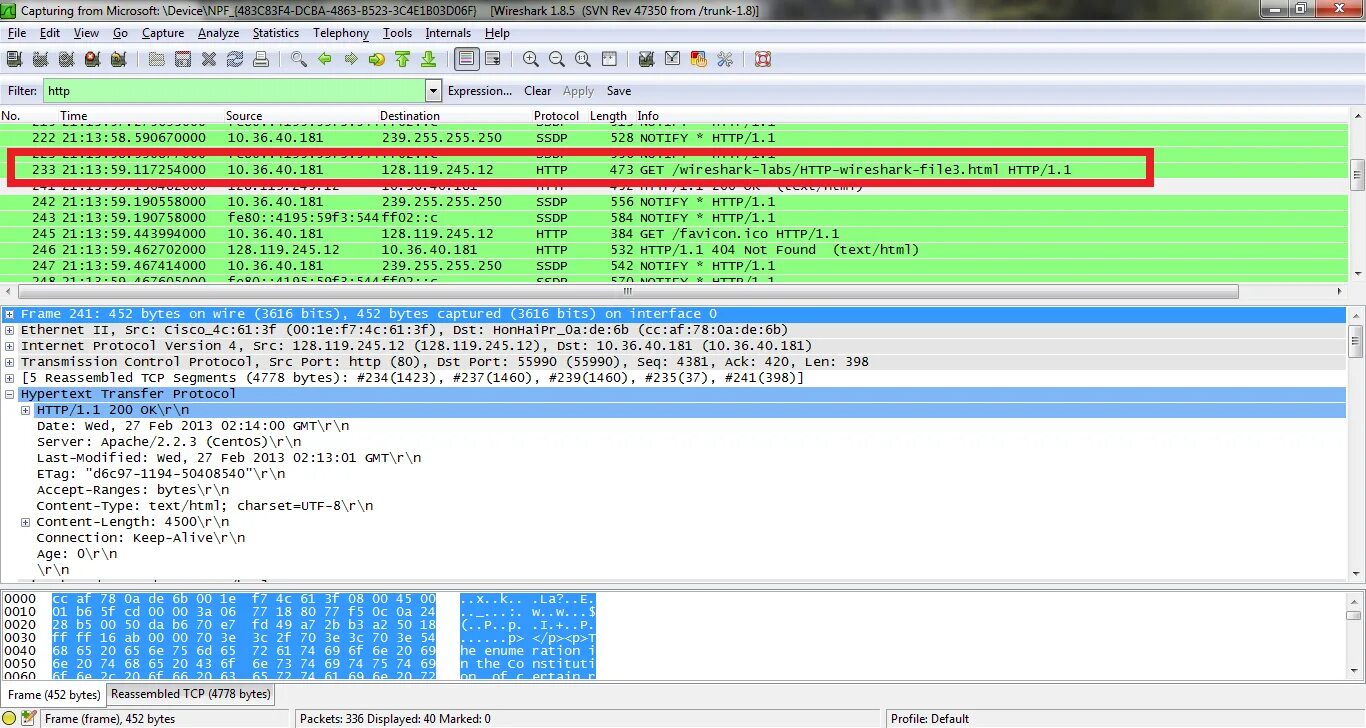Zoom out of the packet text

click(x=557, y=59)
